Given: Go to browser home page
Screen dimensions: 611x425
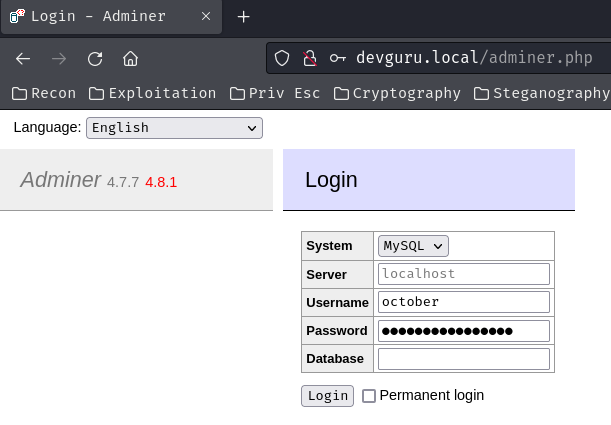Looking at the screenshot, I should (x=130, y=59).
